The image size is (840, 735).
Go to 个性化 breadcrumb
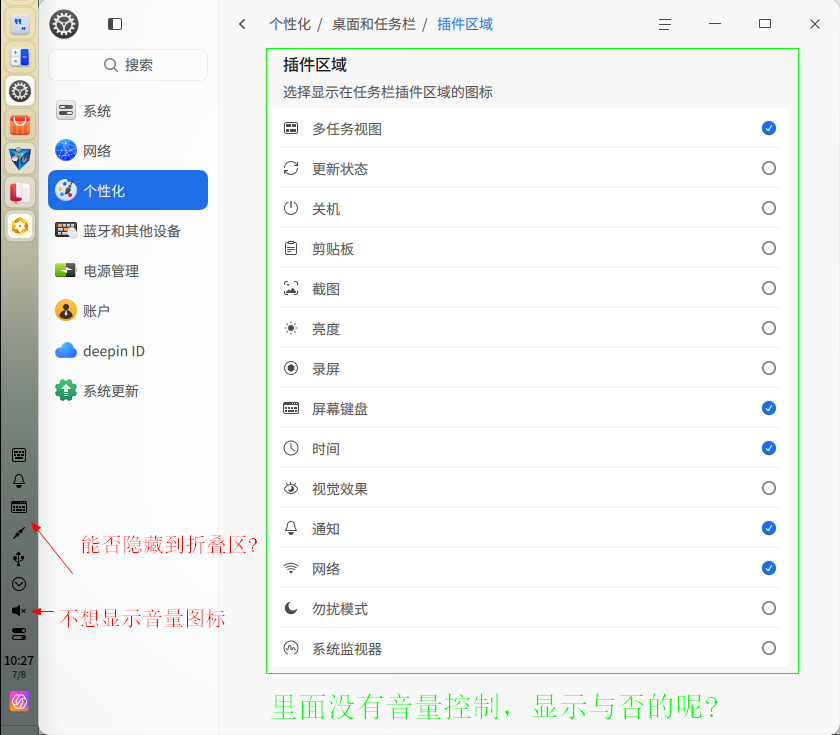[x=290, y=24]
